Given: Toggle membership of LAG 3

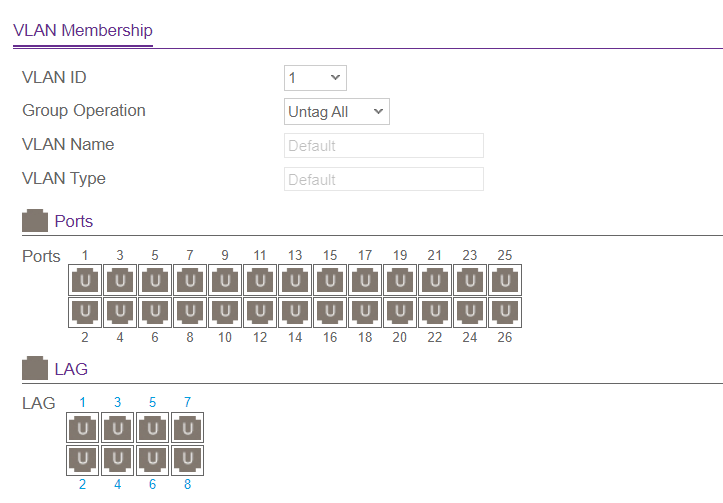Looking at the screenshot, I should [x=118, y=428].
